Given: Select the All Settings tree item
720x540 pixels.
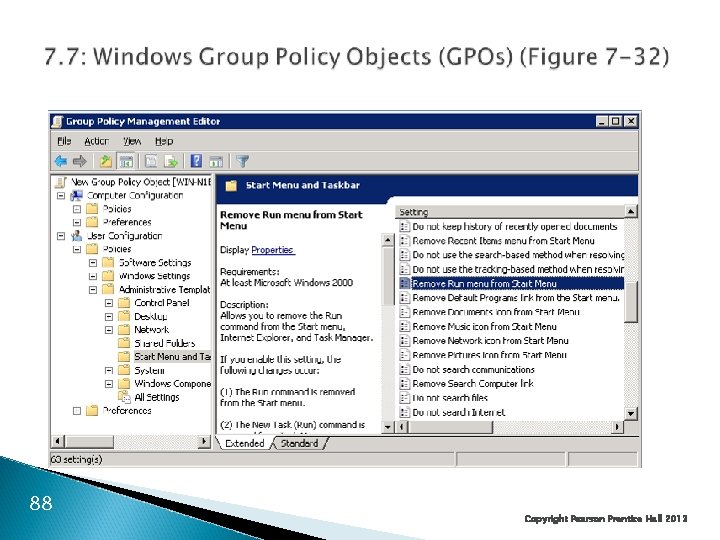Looking at the screenshot, I should click(x=156, y=397).
